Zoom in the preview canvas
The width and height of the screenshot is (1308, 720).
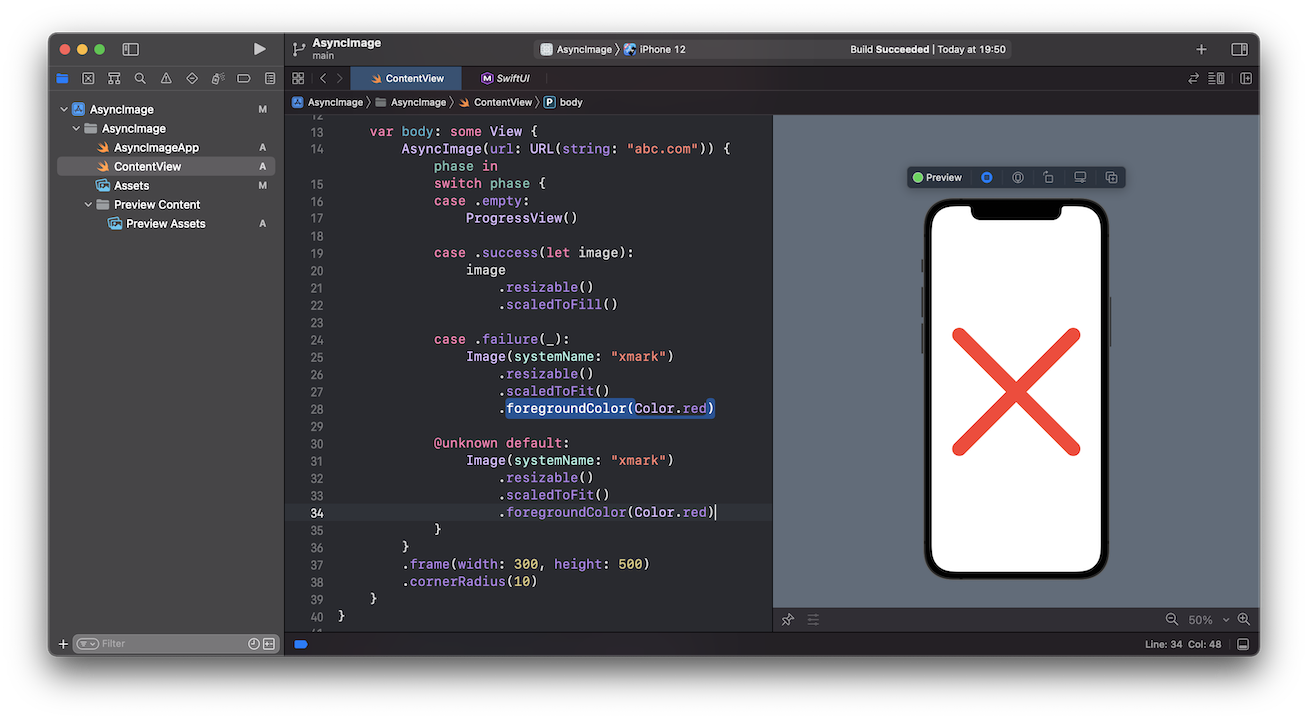pos(1244,620)
